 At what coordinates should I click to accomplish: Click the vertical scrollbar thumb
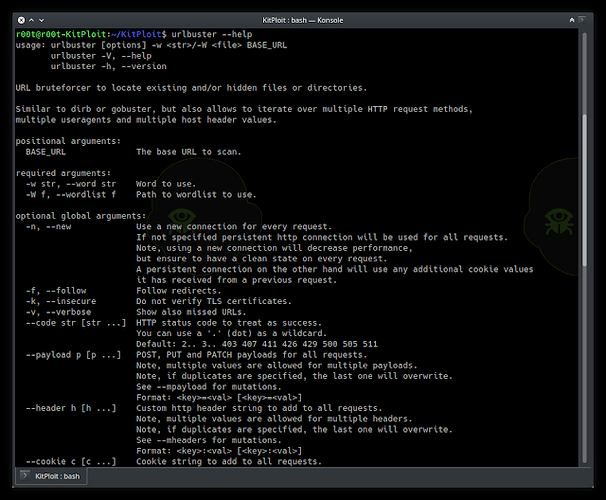point(584,189)
